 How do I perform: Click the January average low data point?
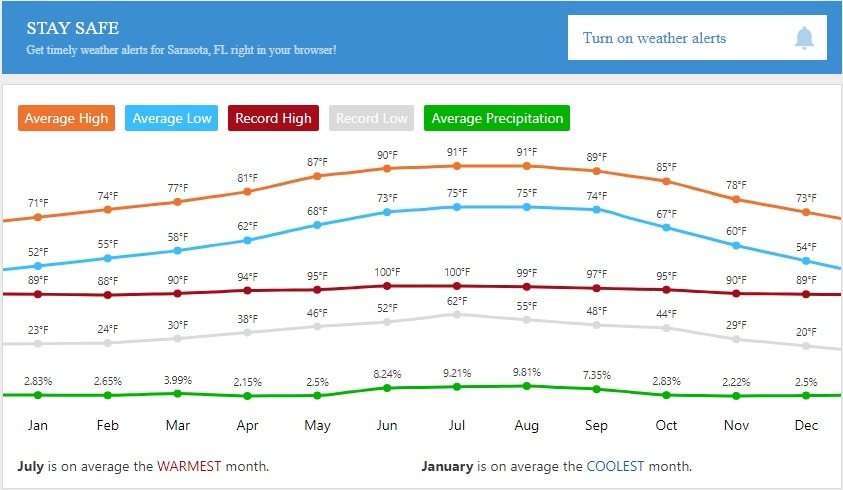click(x=38, y=266)
